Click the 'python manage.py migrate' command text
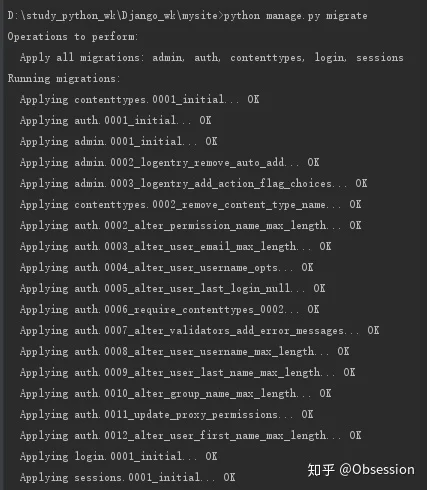427x490 pixels. 295,16
